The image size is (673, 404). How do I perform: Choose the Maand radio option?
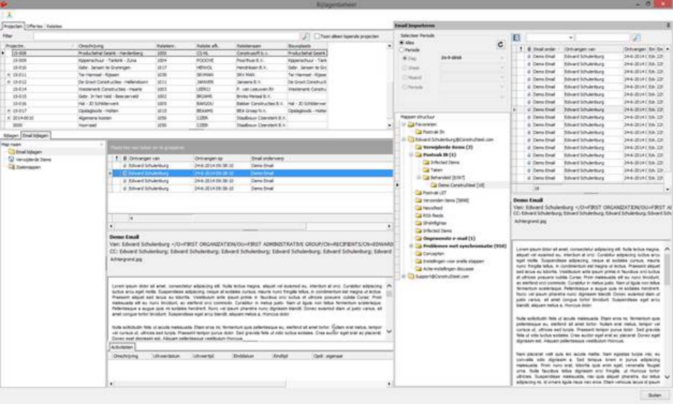(x=404, y=77)
